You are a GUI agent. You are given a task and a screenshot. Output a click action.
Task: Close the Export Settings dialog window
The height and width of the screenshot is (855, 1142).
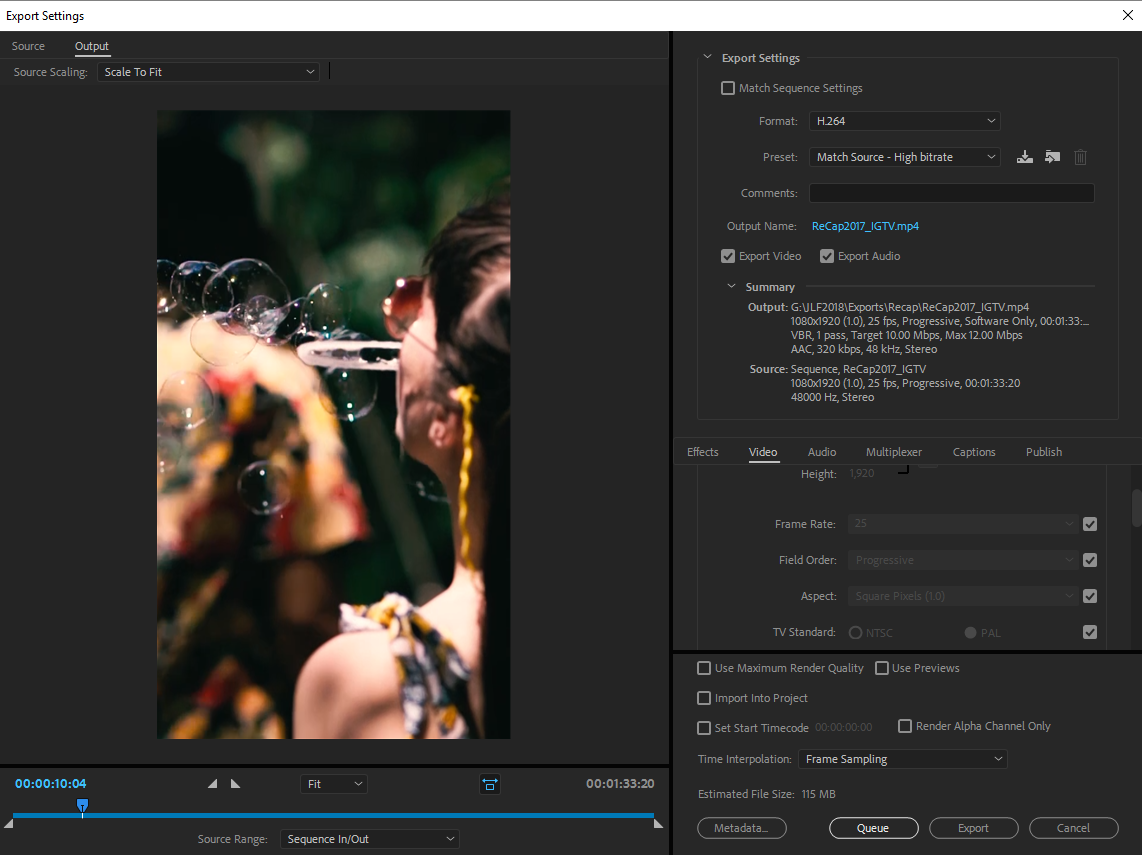pos(1128,15)
